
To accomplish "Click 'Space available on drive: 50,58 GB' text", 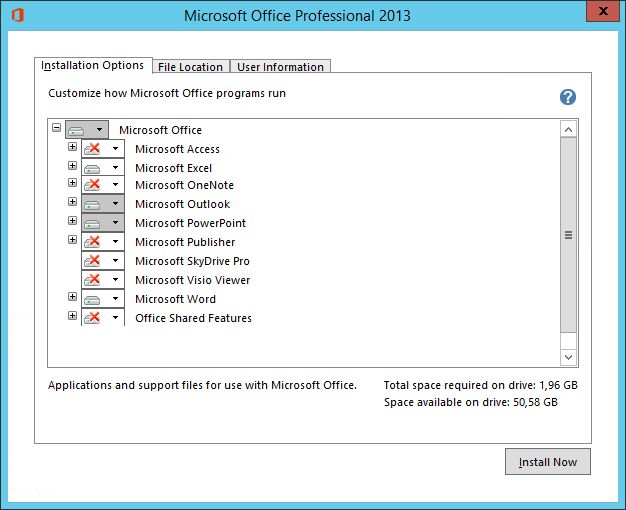I will pos(471,402).
